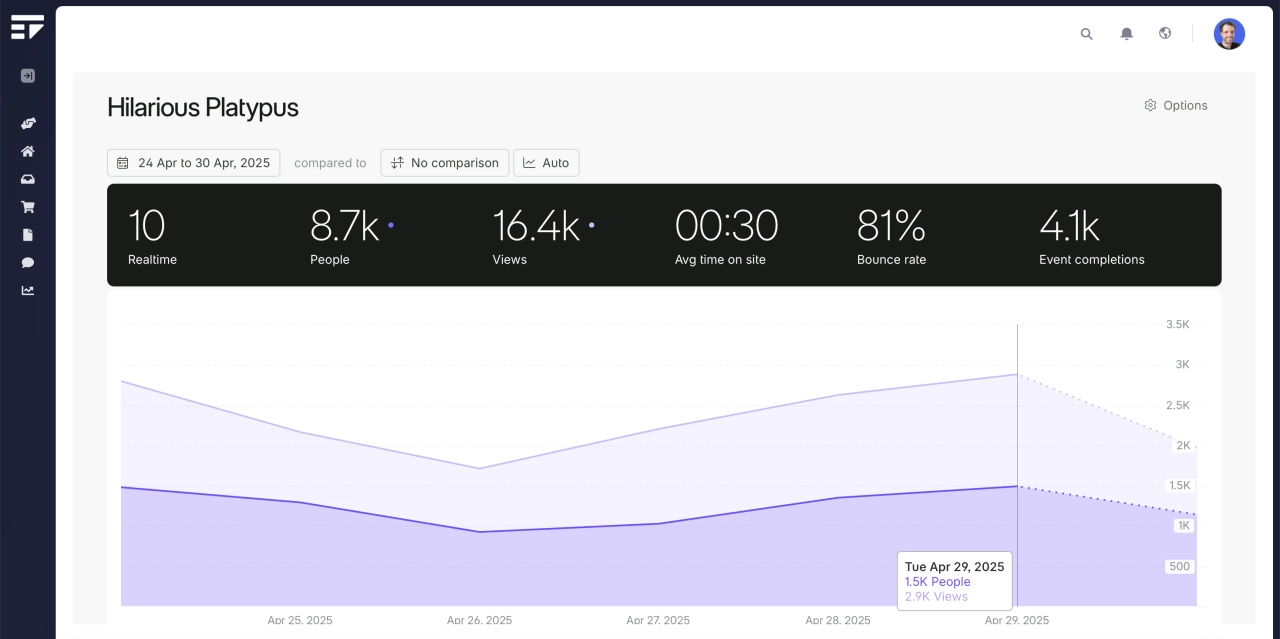Screen dimensions: 1280x639
Task: Open the shopping cart section
Action: click(28, 207)
